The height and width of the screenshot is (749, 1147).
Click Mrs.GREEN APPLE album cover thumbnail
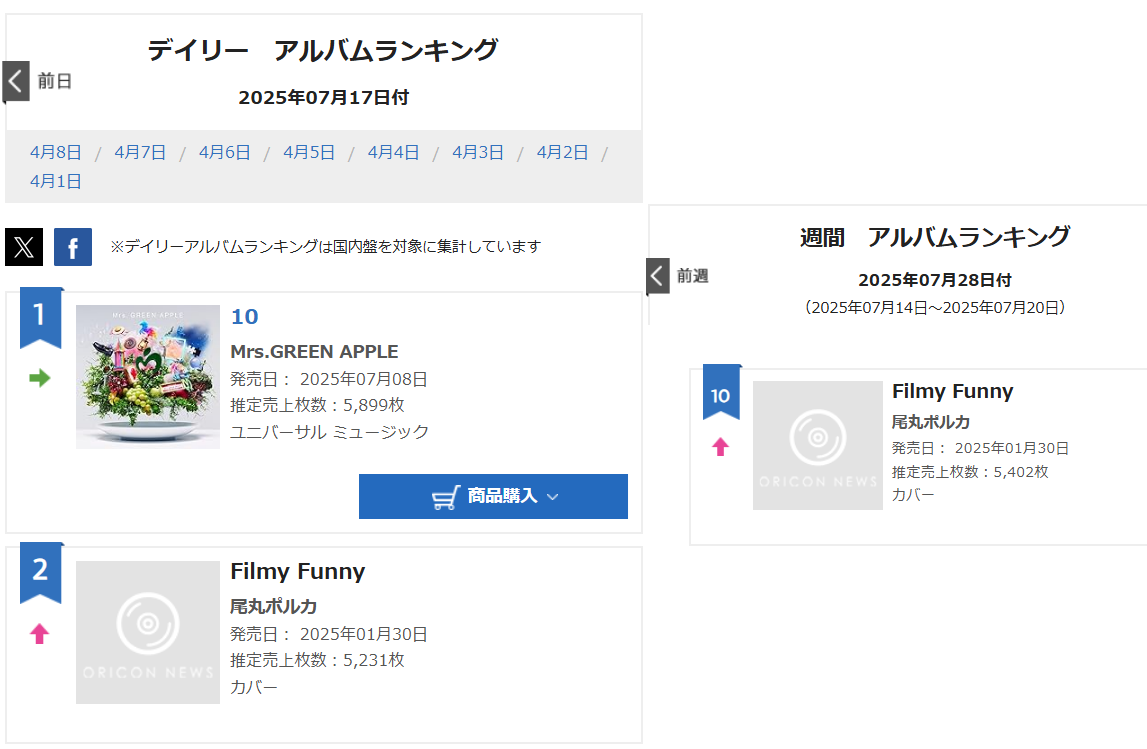[148, 377]
